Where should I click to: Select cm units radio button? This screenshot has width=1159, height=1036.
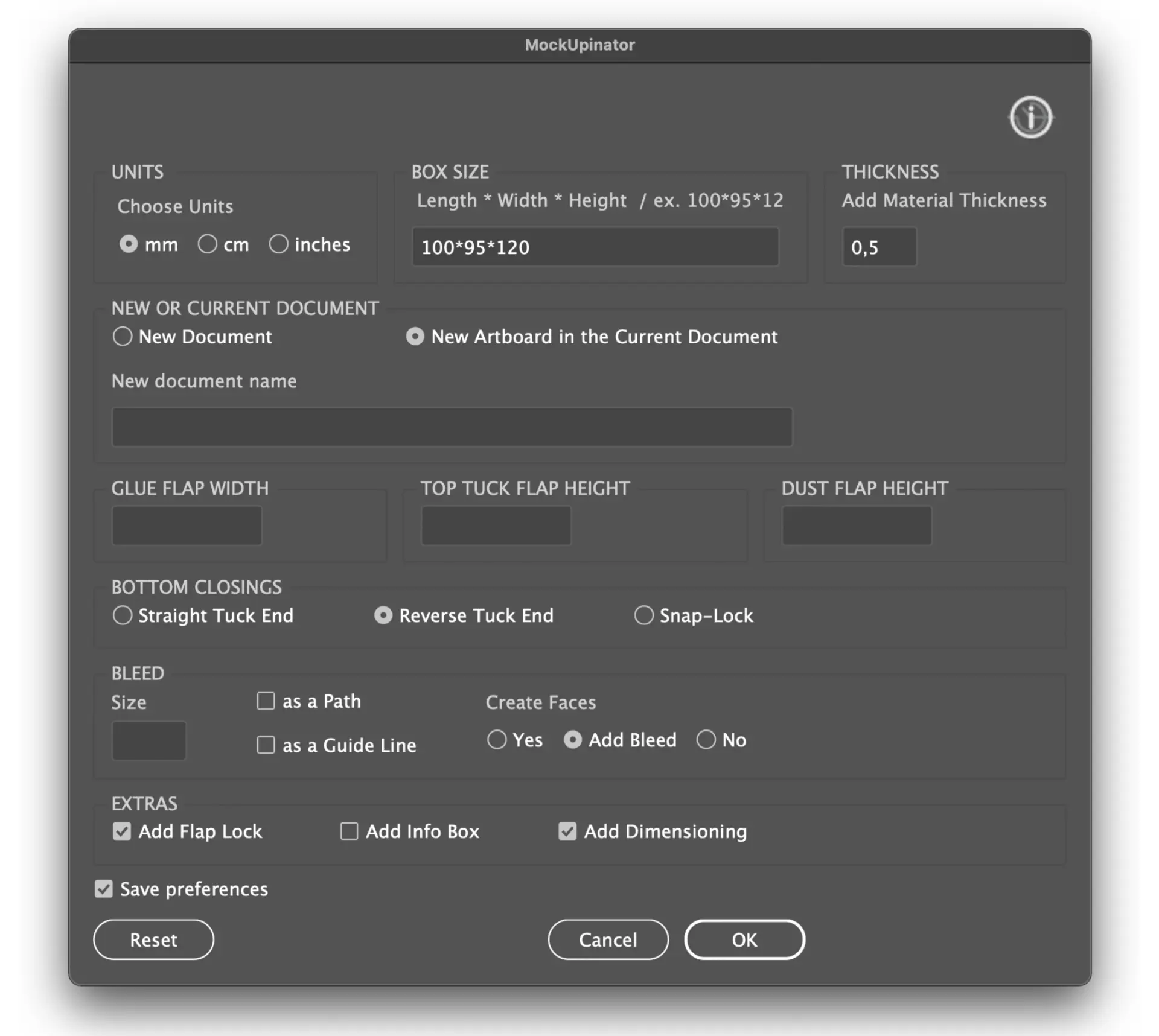coord(207,244)
